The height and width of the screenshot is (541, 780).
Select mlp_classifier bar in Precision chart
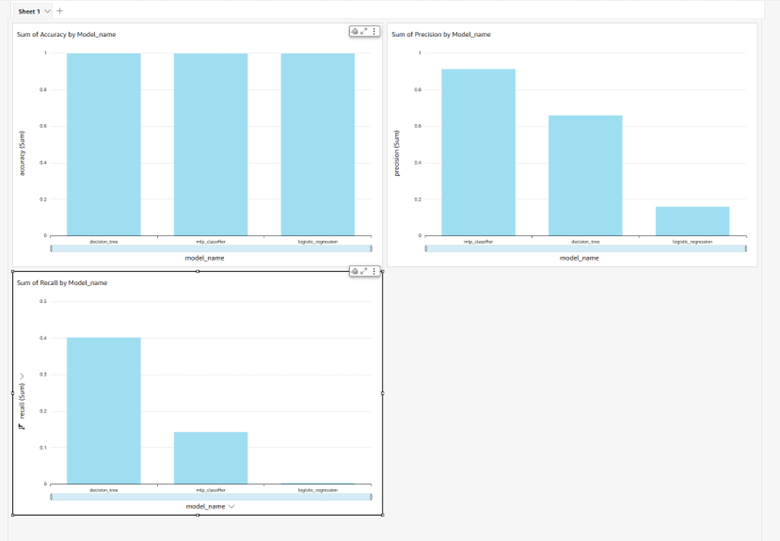coord(478,152)
